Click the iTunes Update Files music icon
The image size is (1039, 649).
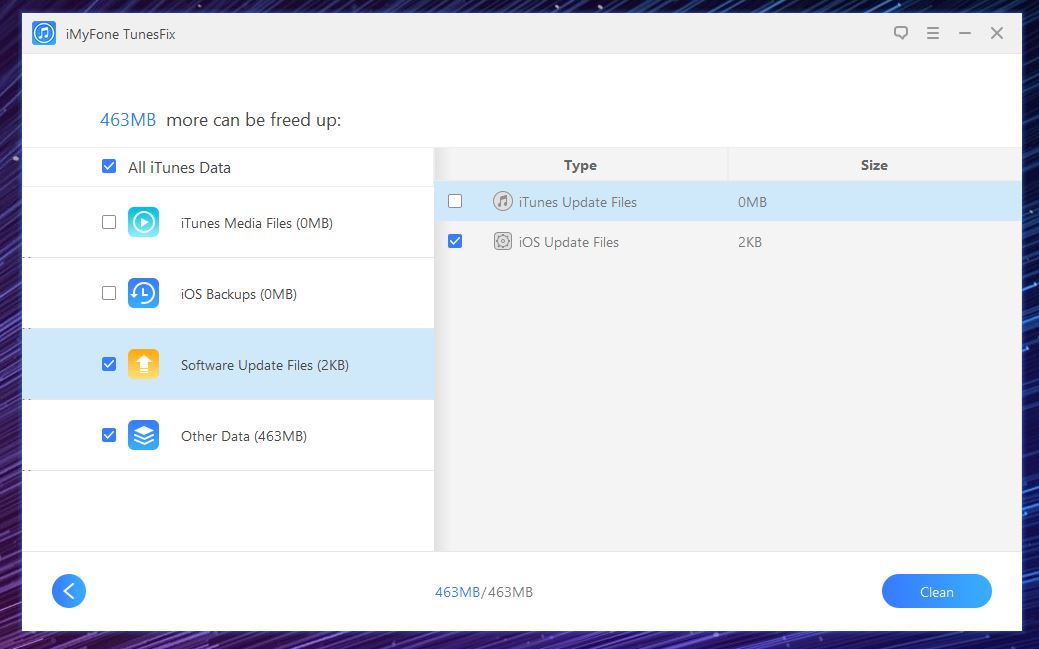tap(503, 201)
